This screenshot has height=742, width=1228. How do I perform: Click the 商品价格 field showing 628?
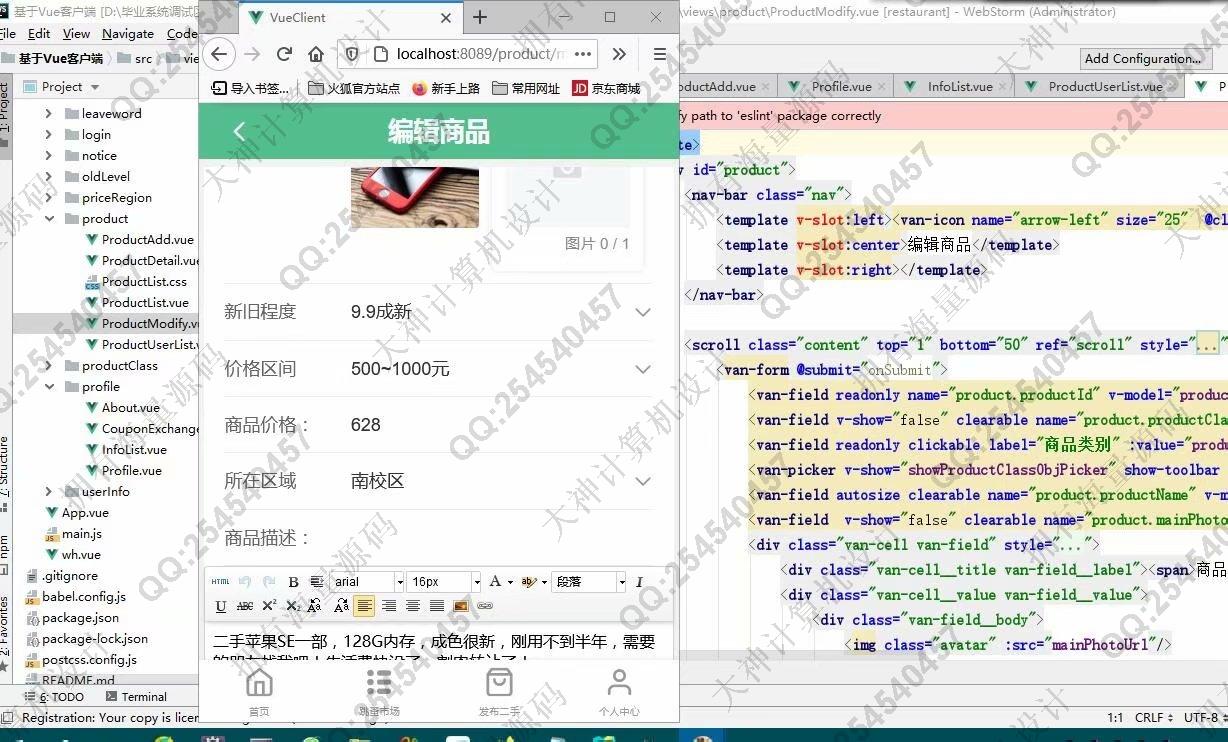point(438,425)
